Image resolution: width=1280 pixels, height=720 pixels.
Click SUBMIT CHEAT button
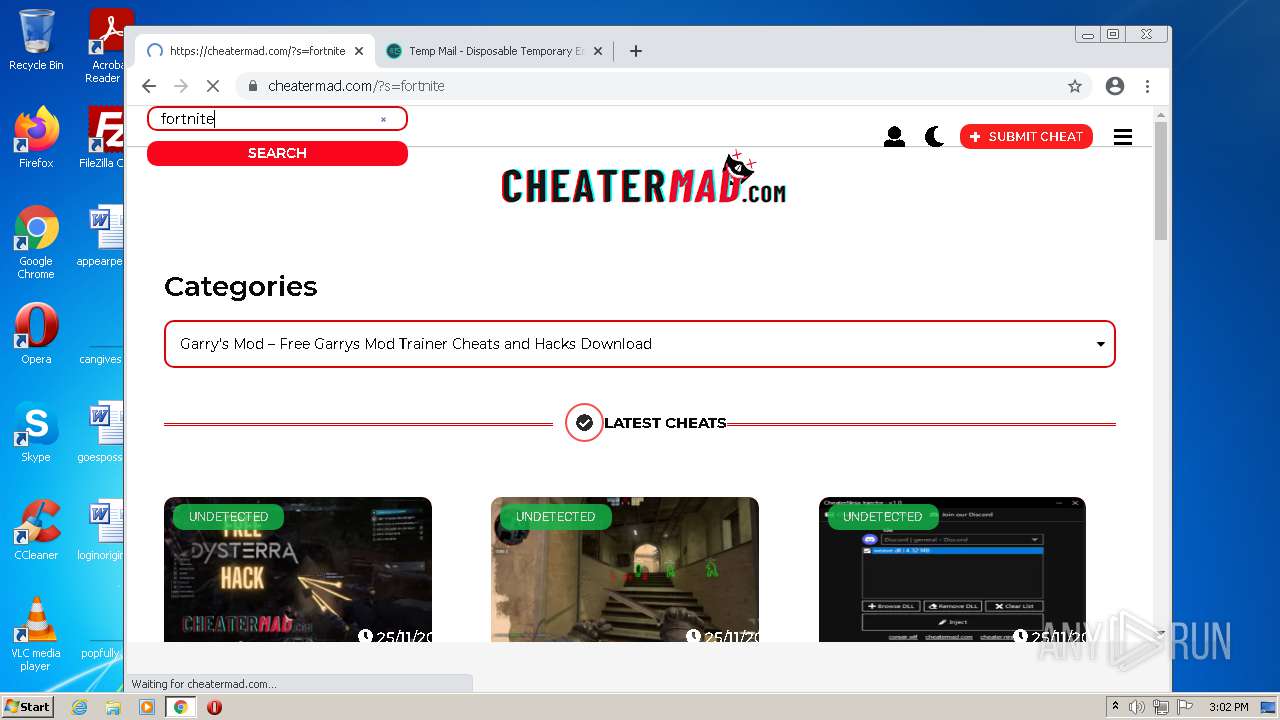pyautogui.click(x=1026, y=137)
